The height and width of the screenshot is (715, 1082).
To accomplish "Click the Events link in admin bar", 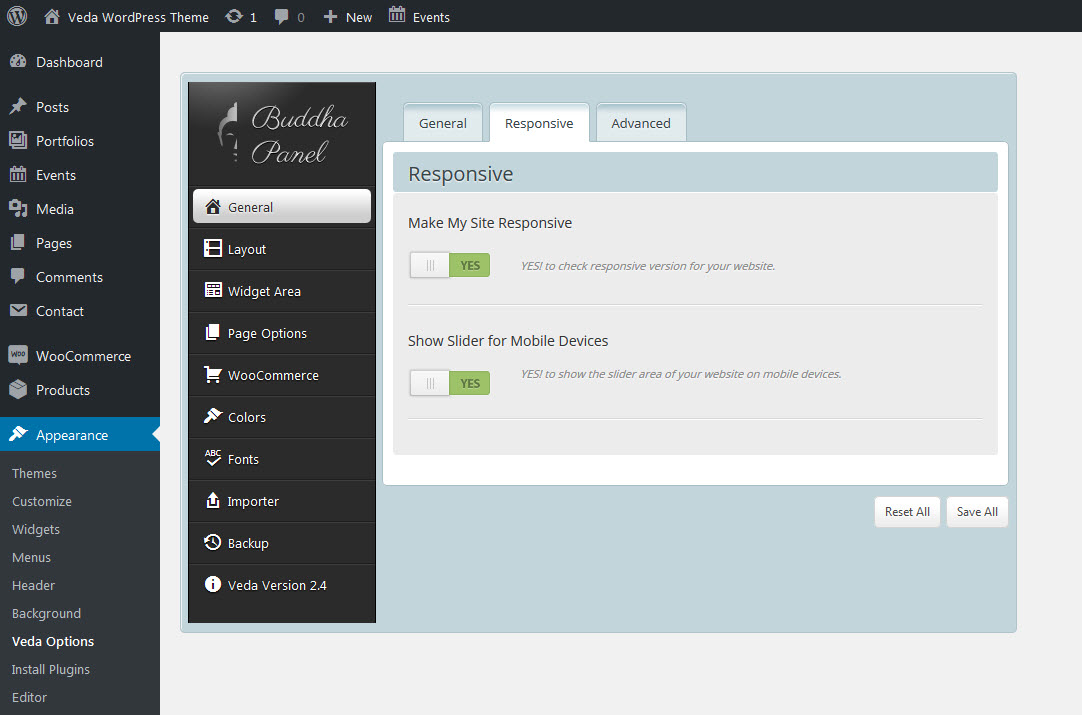I will point(431,17).
